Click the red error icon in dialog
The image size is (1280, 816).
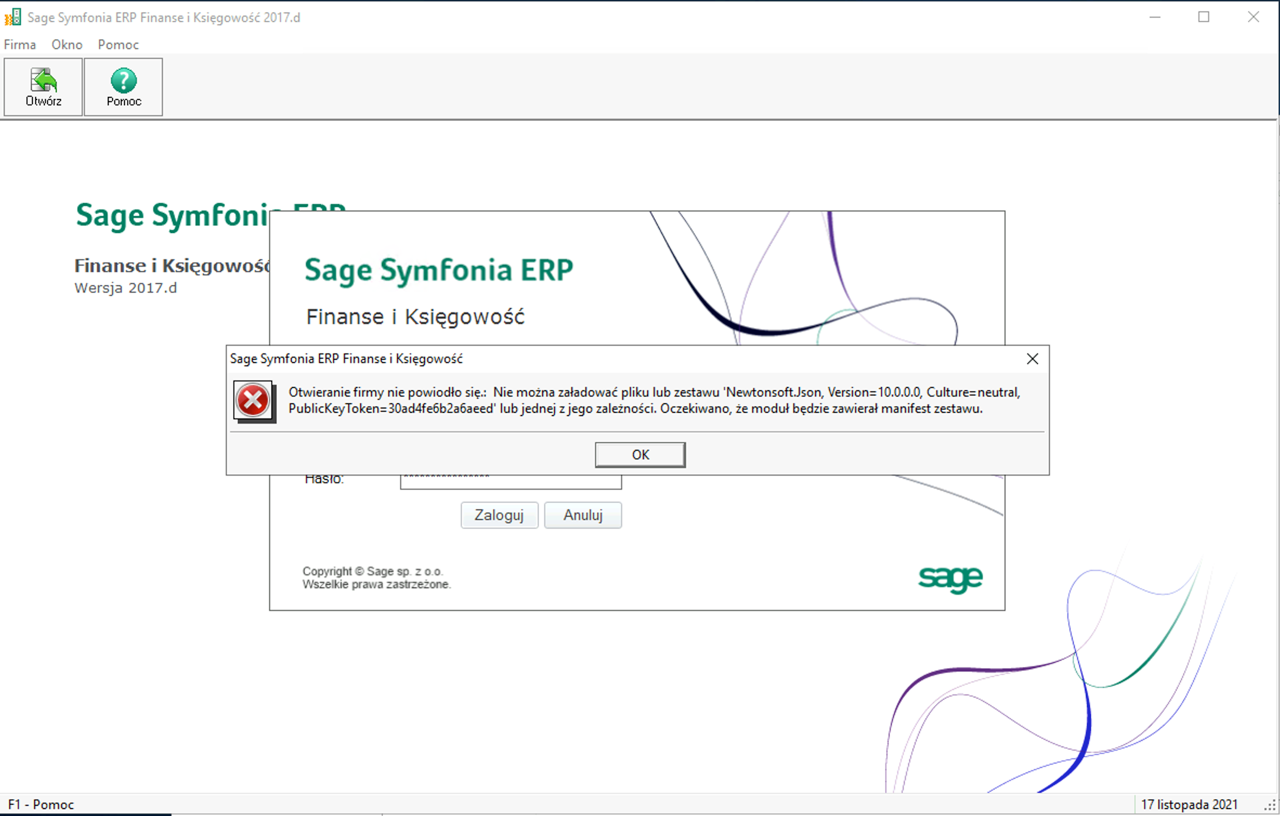254,401
